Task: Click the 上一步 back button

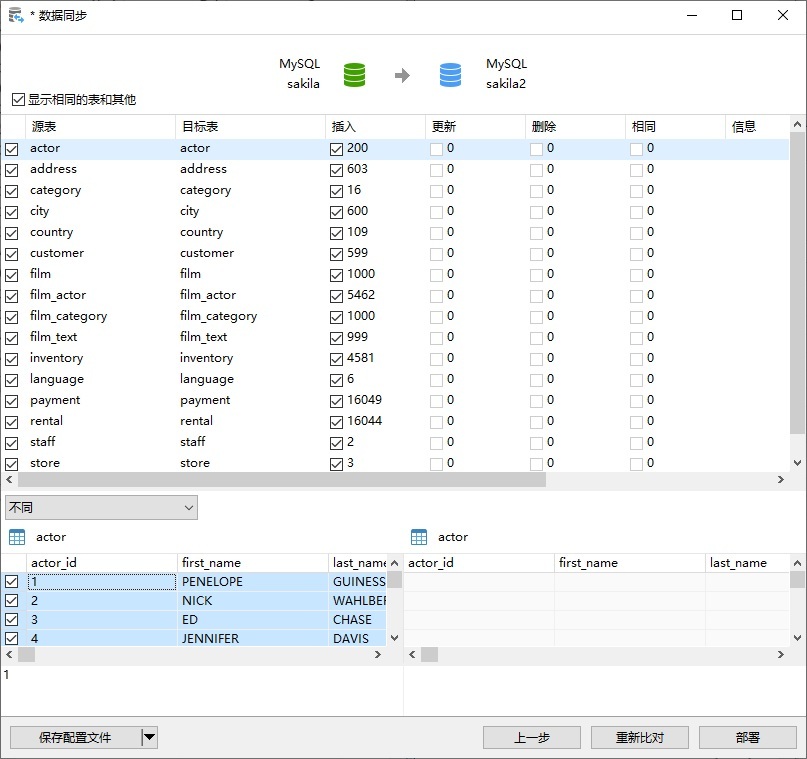Action: coord(532,737)
